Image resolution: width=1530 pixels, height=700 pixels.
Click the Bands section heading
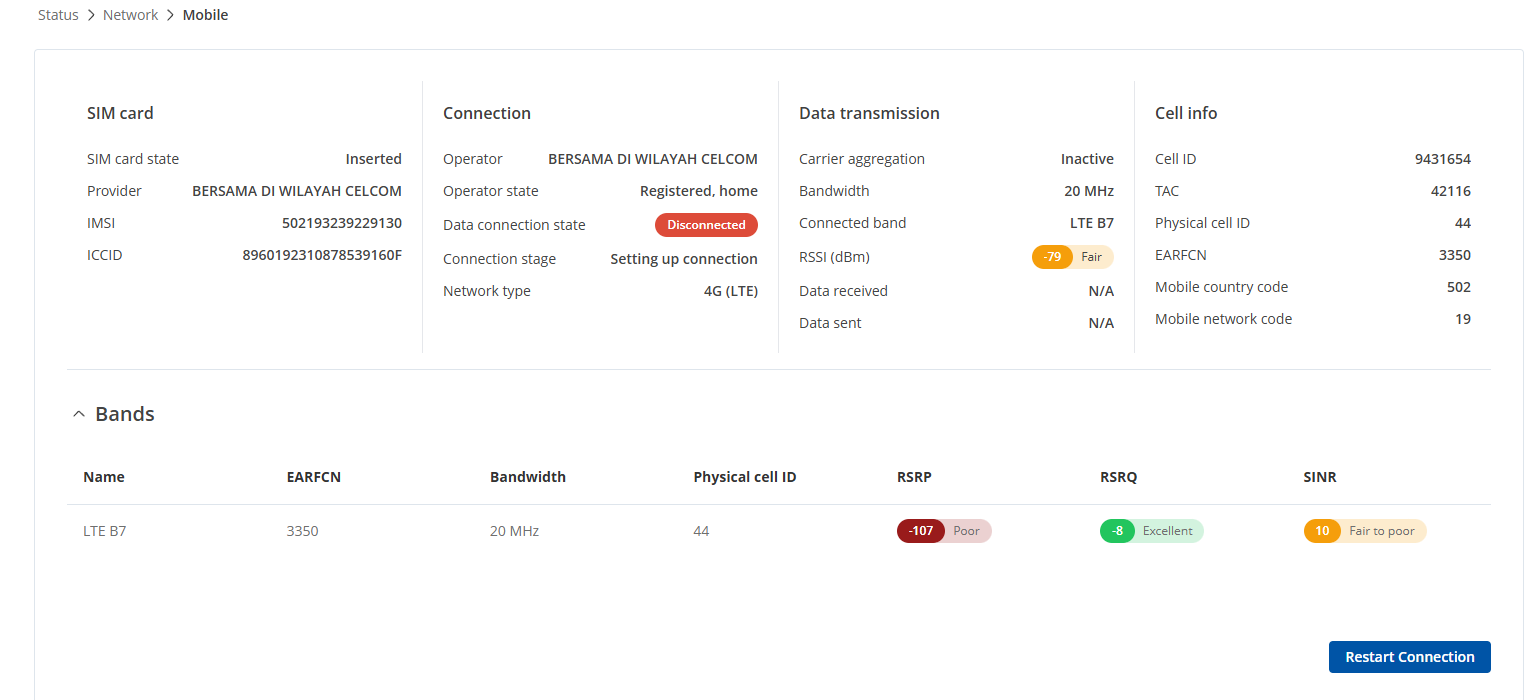pos(125,414)
